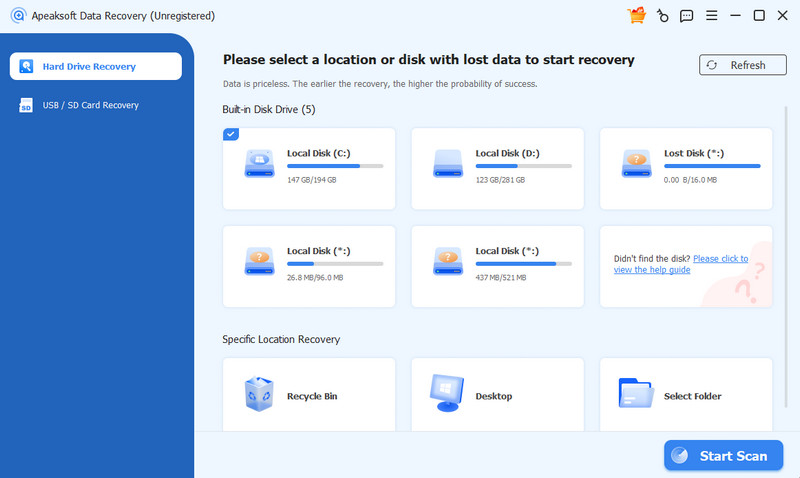
Task: Click the Local Disk (D:) drive icon
Action: pos(448,163)
